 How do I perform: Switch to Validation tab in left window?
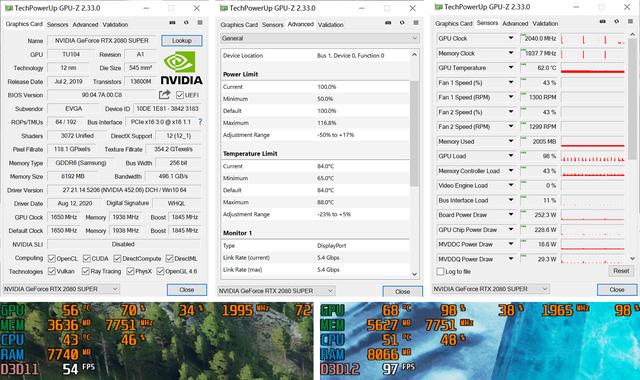coord(115,24)
